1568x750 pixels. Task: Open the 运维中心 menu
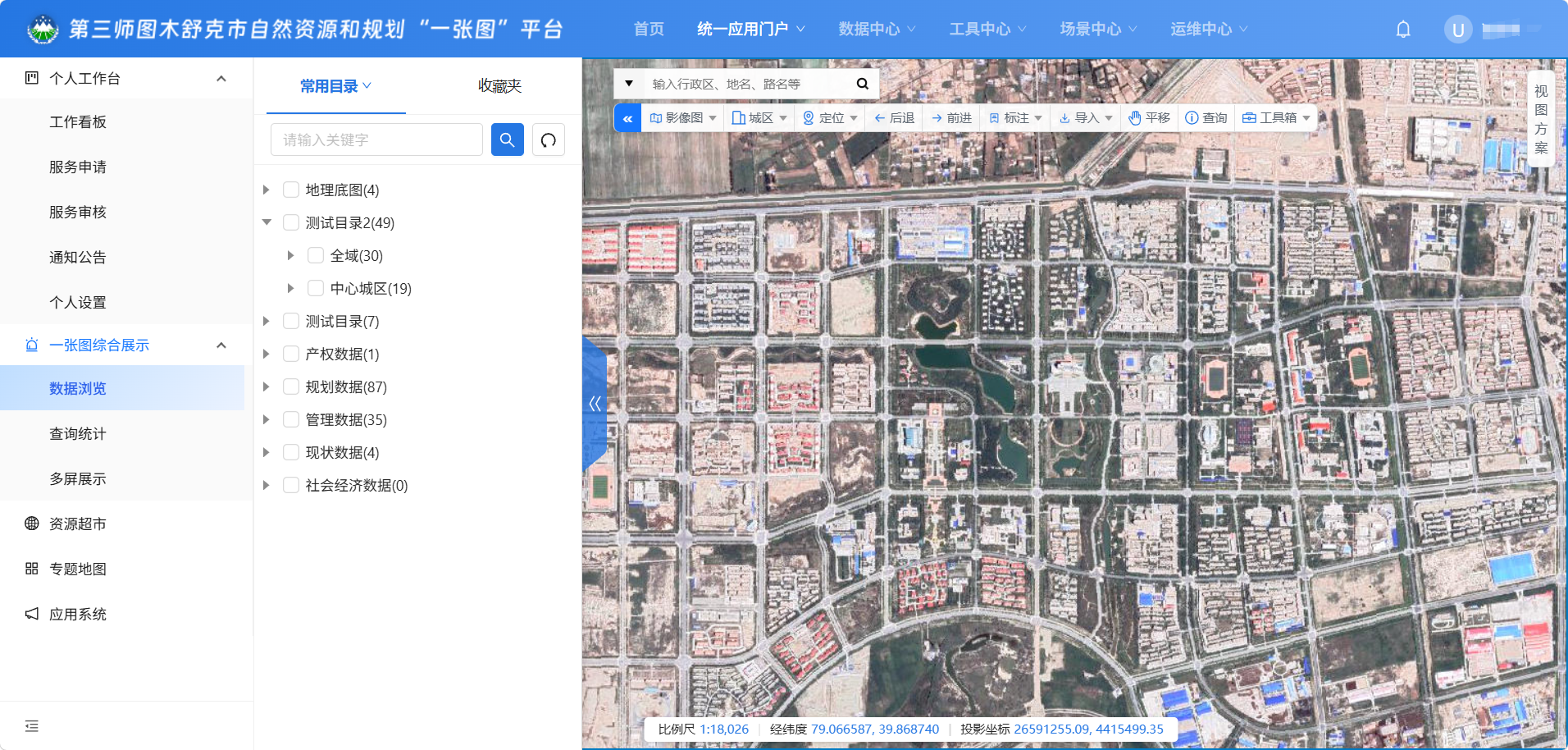coord(1209,30)
